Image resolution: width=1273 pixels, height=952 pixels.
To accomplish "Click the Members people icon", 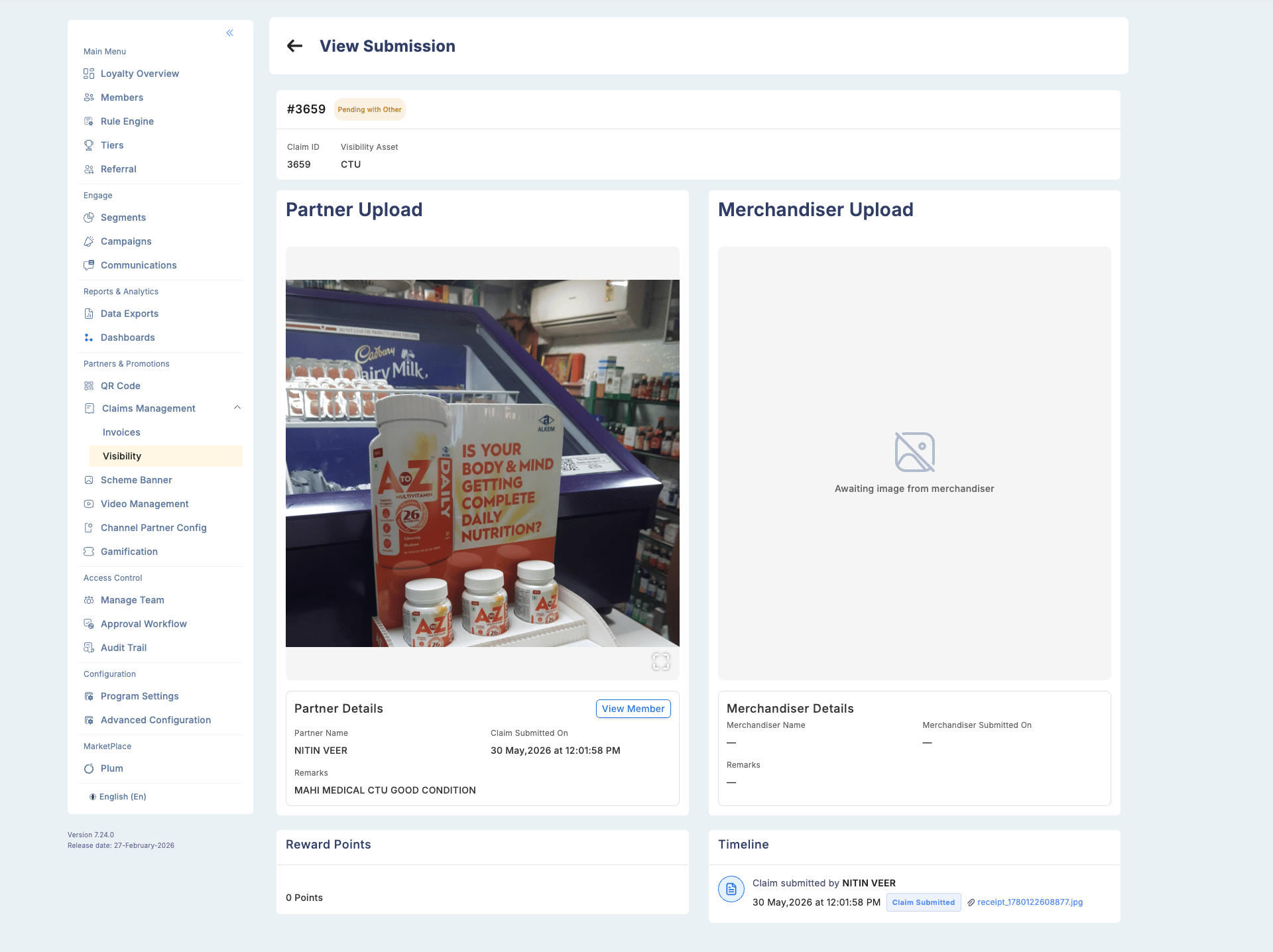I will tap(89, 97).
